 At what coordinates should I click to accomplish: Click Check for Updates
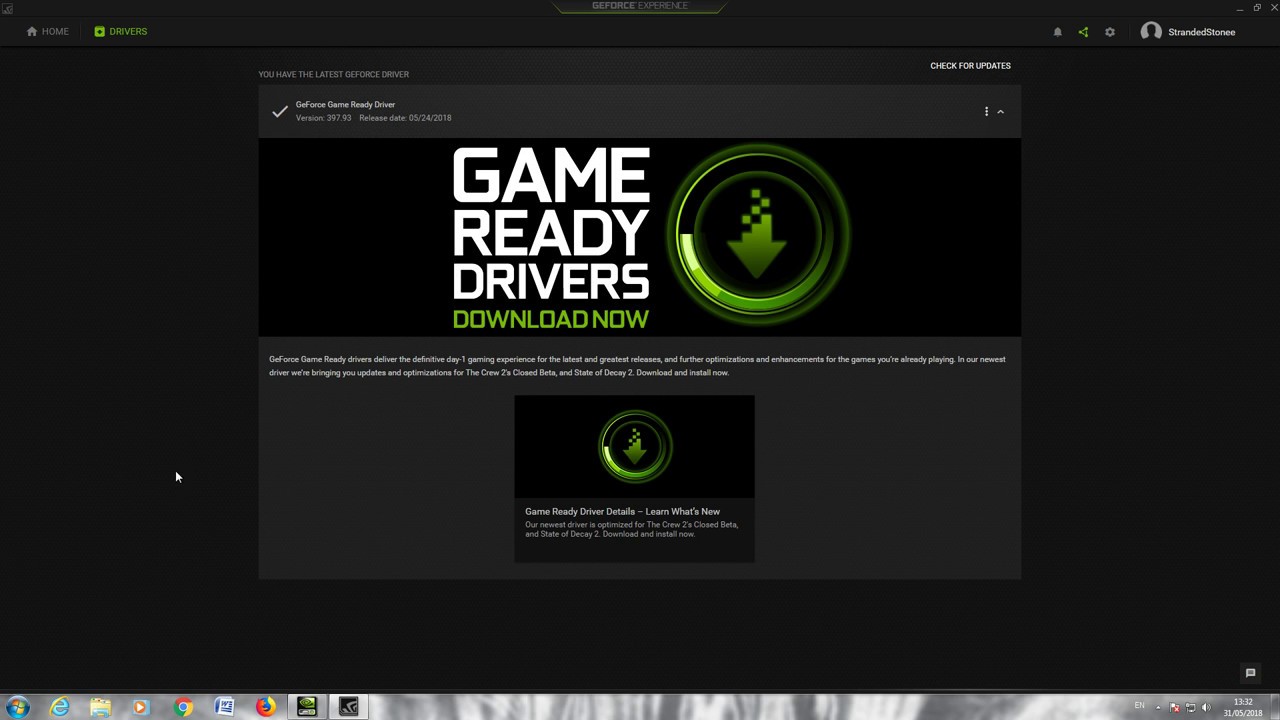pyautogui.click(x=970, y=66)
